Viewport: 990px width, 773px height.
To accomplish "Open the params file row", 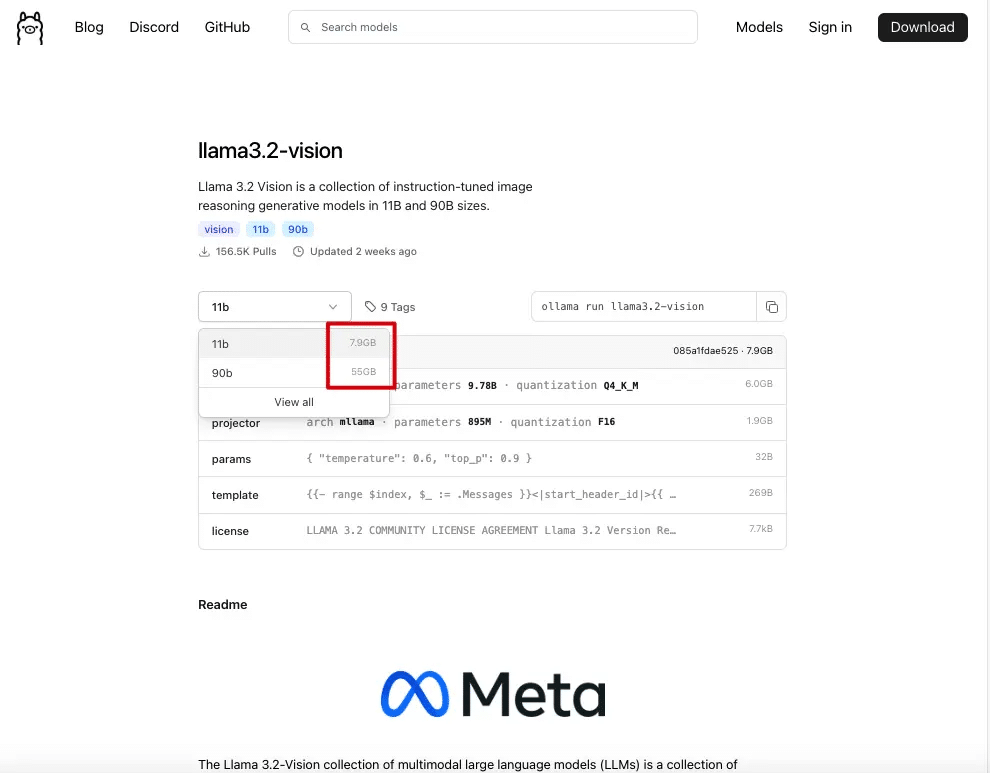I will pyautogui.click(x=492, y=458).
